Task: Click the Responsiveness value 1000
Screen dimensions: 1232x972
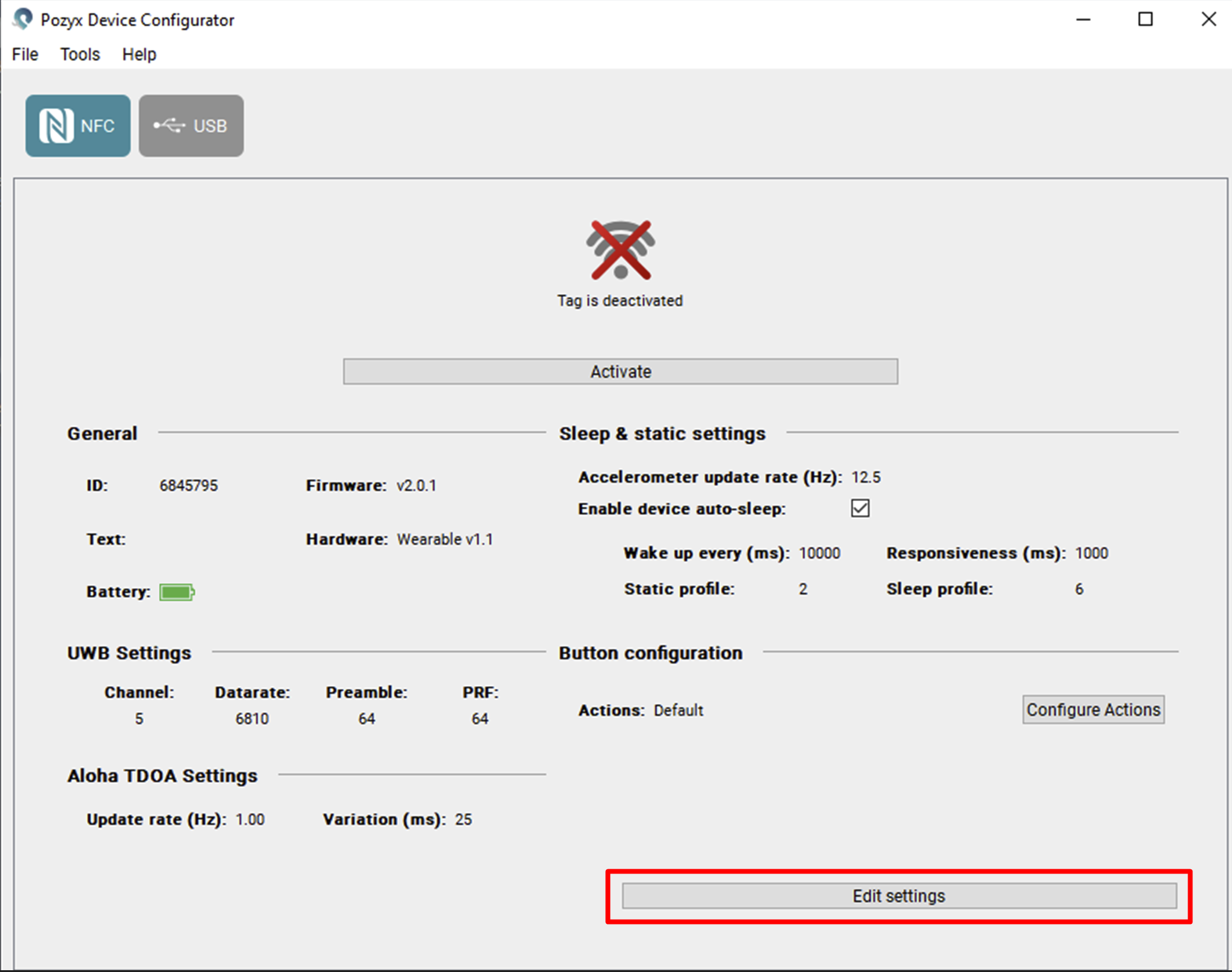Action: (1091, 553)
